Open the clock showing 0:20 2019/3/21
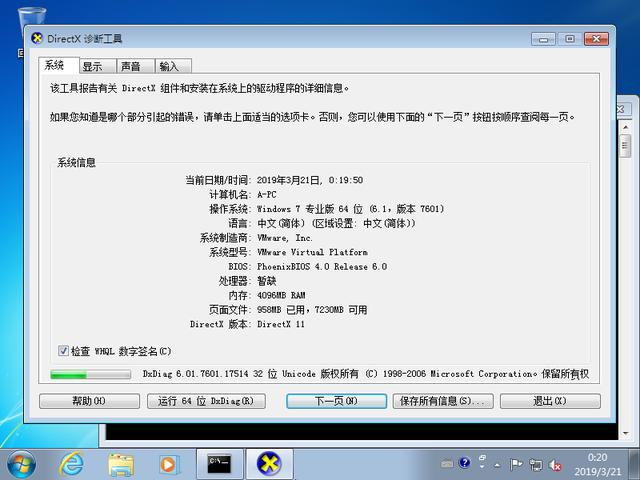640x480 pixels. [597, 464]
